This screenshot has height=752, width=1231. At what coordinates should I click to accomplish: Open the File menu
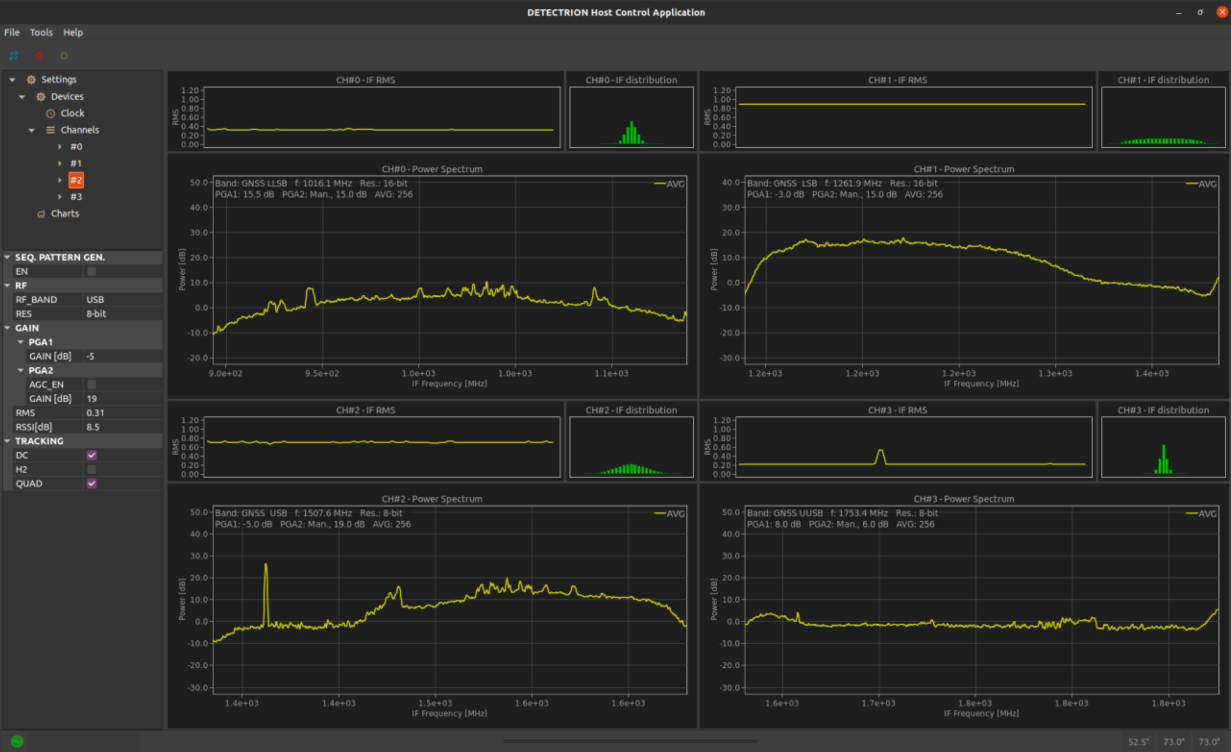point(12,33)
